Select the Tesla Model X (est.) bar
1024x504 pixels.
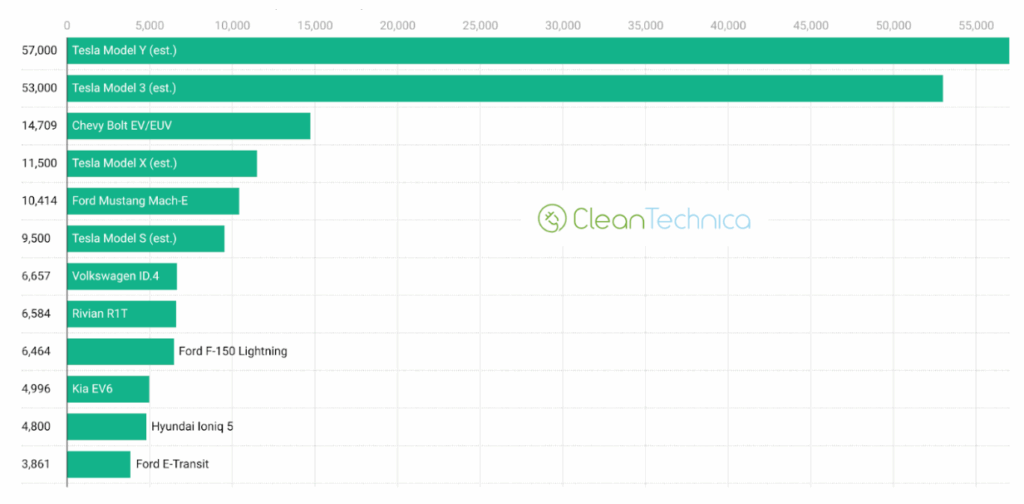point(162,163)
